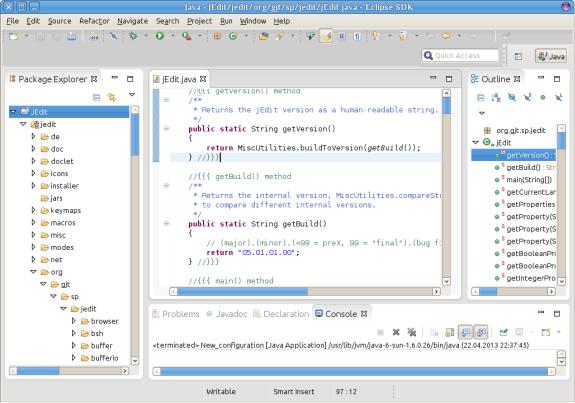Click Remove All Terminated Launches console icon
575x403 pixels.
pos(412,332)
